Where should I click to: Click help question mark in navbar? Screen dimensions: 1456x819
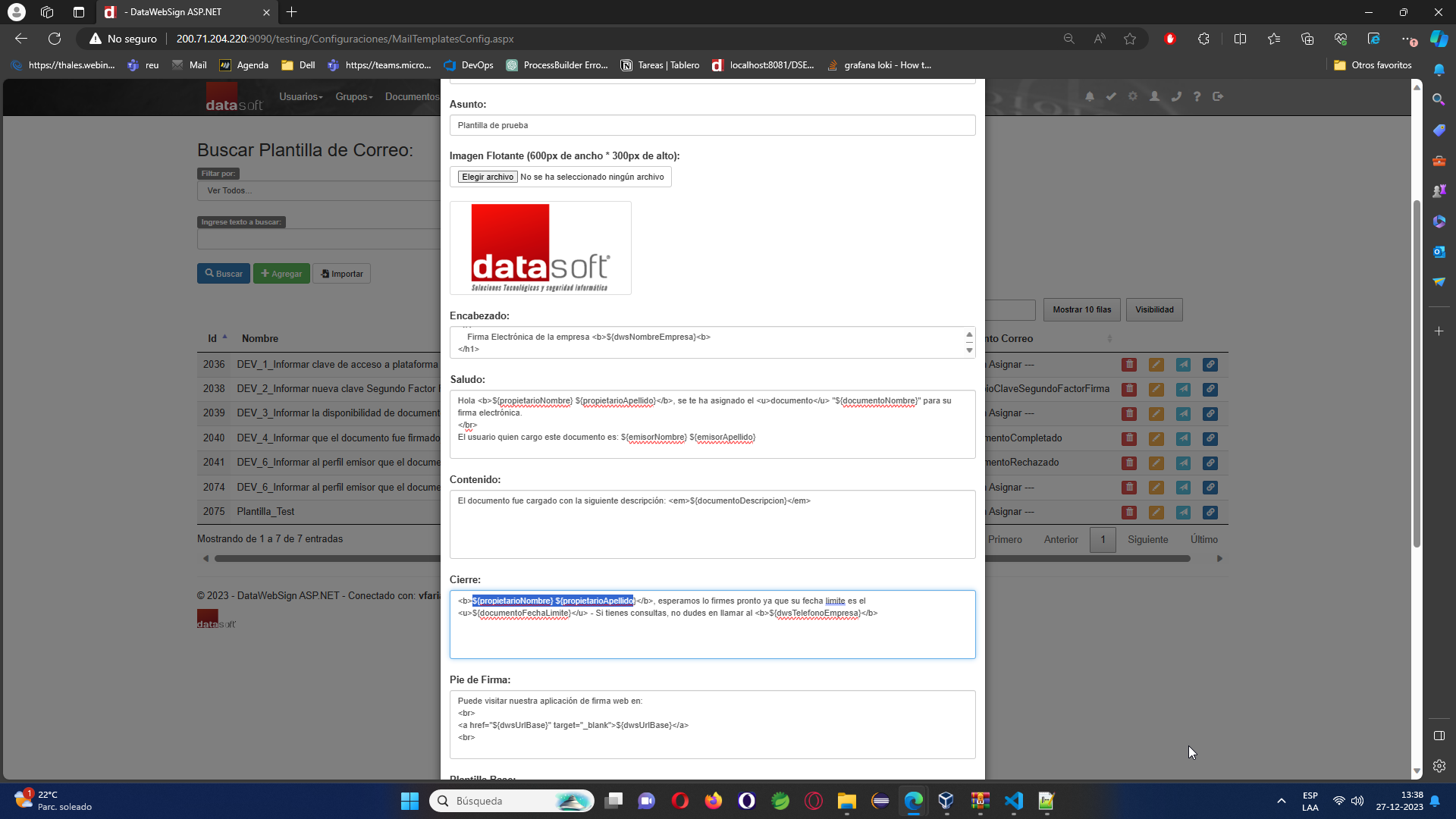tap(1197, 96)
